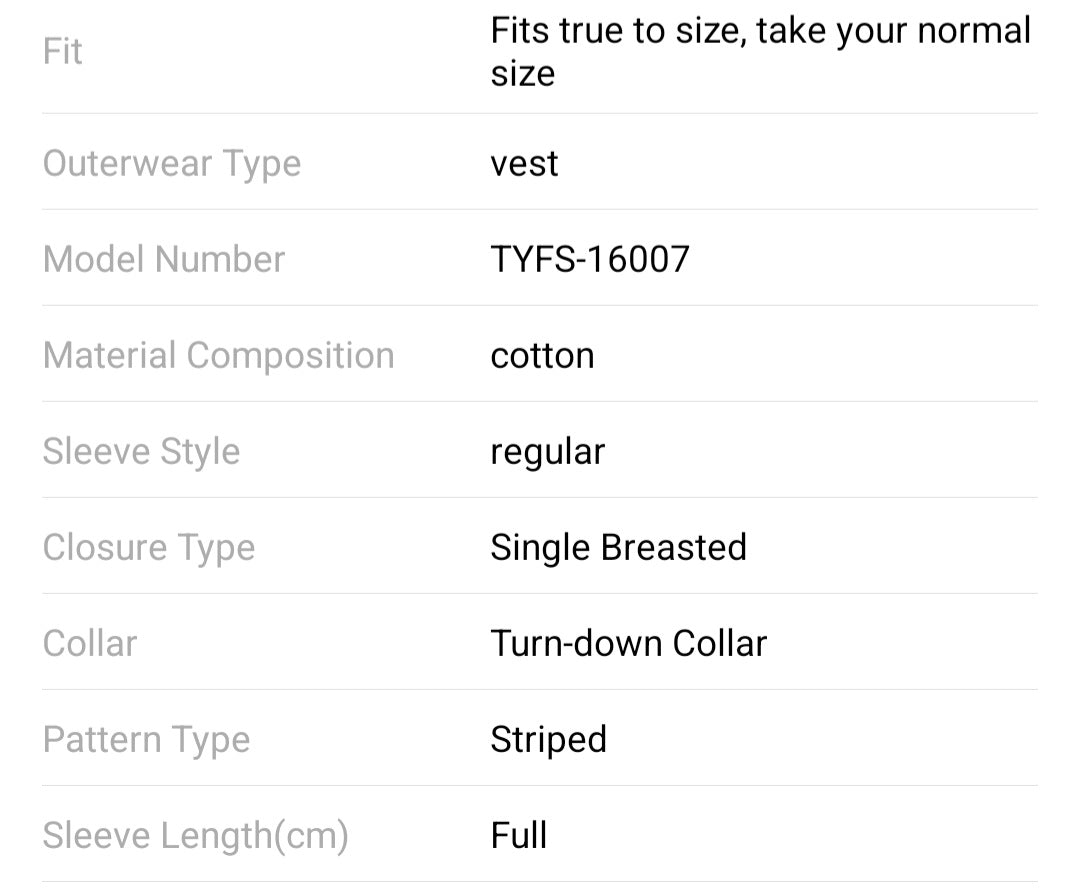Screen dimensions: 1080x893
Task: Select the "Striped" pattern value
Action: tap(548, 739)
